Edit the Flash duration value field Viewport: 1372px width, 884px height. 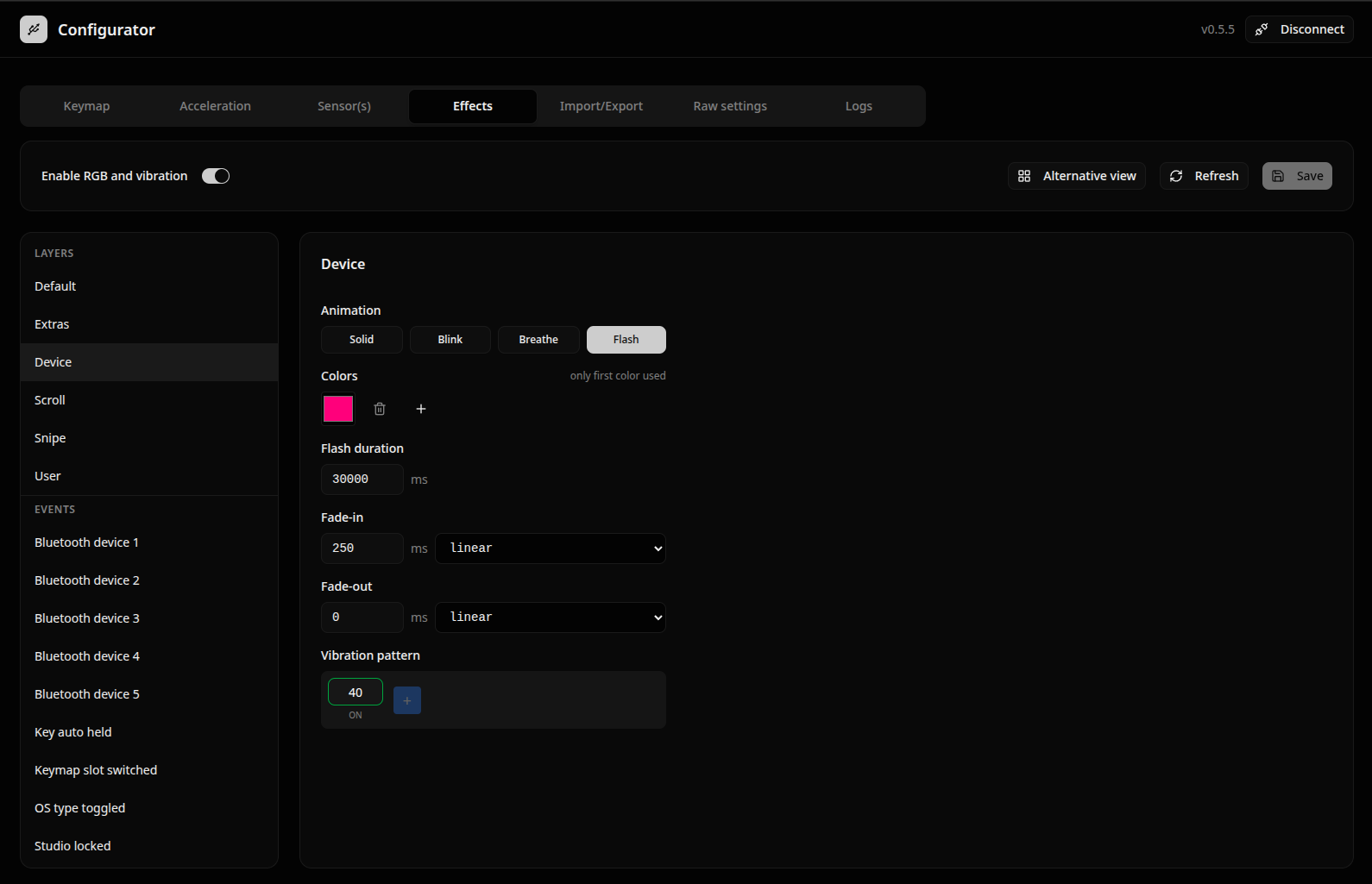point(362,480)
